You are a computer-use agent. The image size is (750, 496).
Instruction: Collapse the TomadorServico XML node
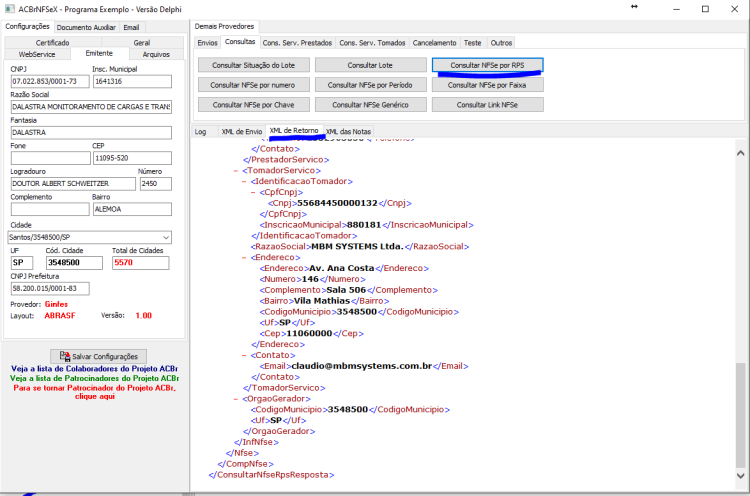coord(236,170)
